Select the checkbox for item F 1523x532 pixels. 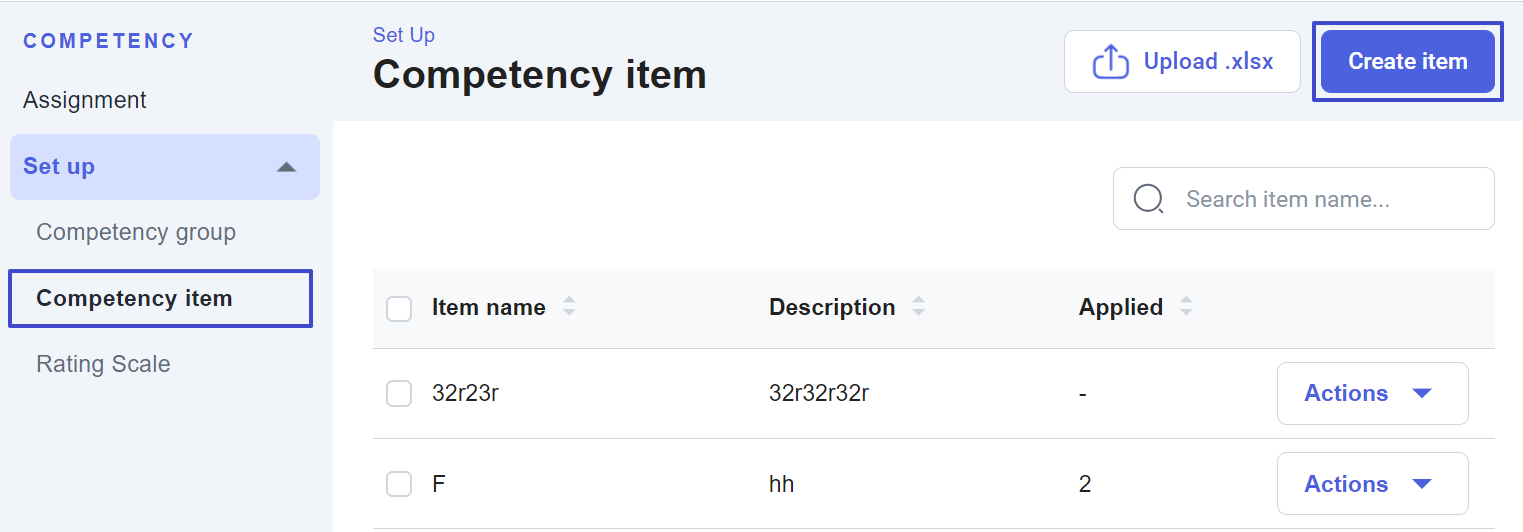[399, 484]
